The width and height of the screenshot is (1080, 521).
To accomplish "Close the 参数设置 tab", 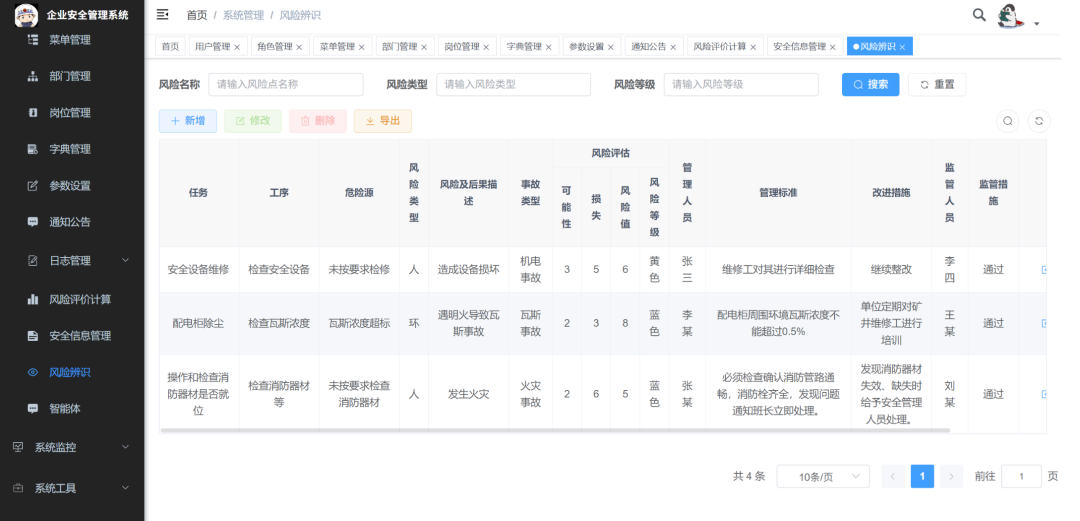I will point(610,48).
